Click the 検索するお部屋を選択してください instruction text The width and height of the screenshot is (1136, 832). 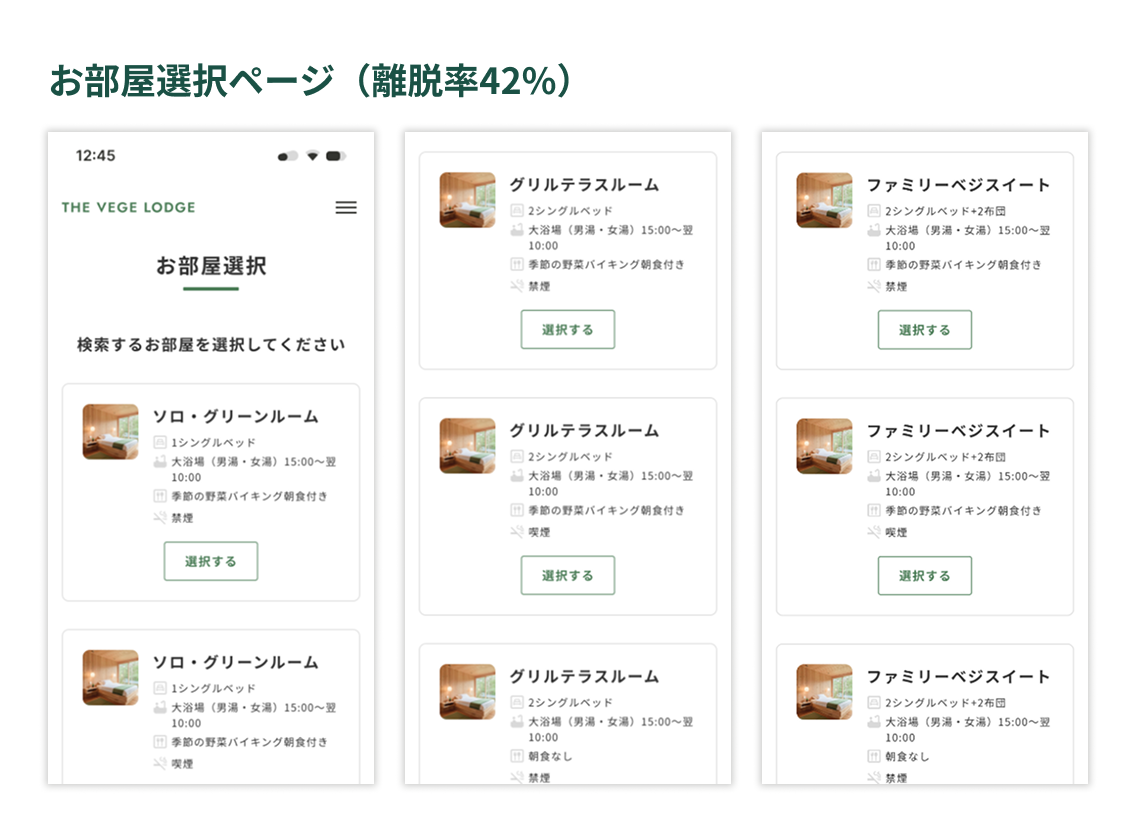[211, 344]
